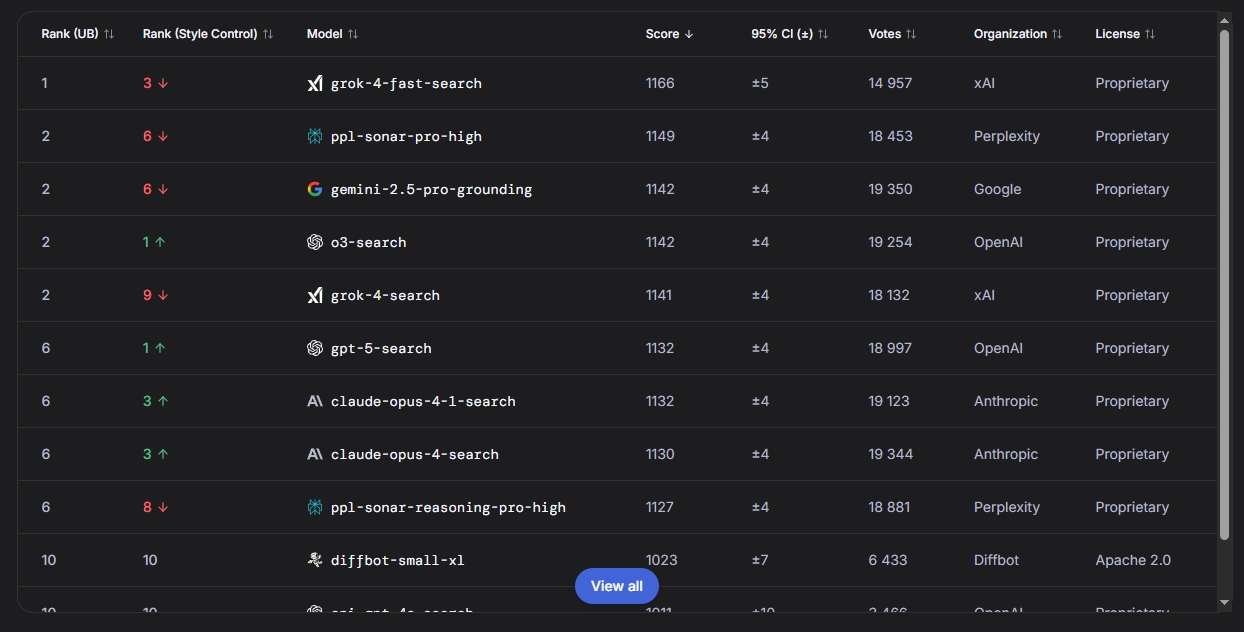
Task: Click the Perplexity icon beside ppl-sonar-reasoning-pro-high
Action: [314, 507]
